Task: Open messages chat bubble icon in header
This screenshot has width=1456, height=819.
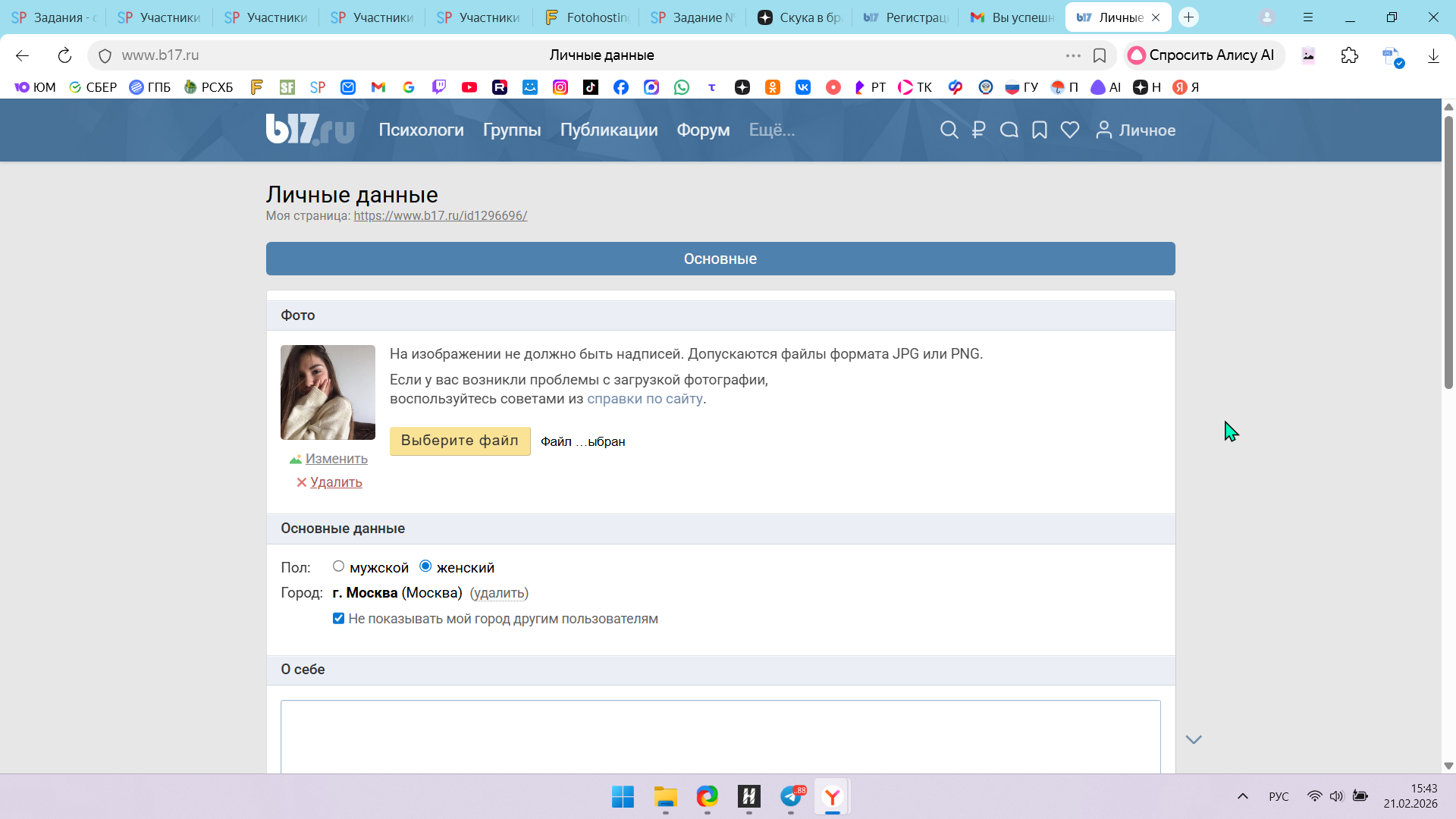Action: (1009, 130)
